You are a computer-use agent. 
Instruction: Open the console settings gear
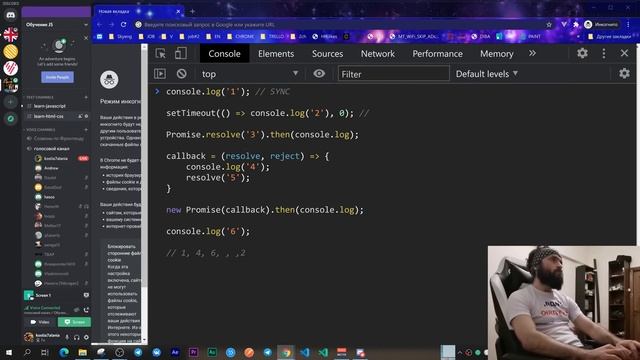tap(624, 73)
